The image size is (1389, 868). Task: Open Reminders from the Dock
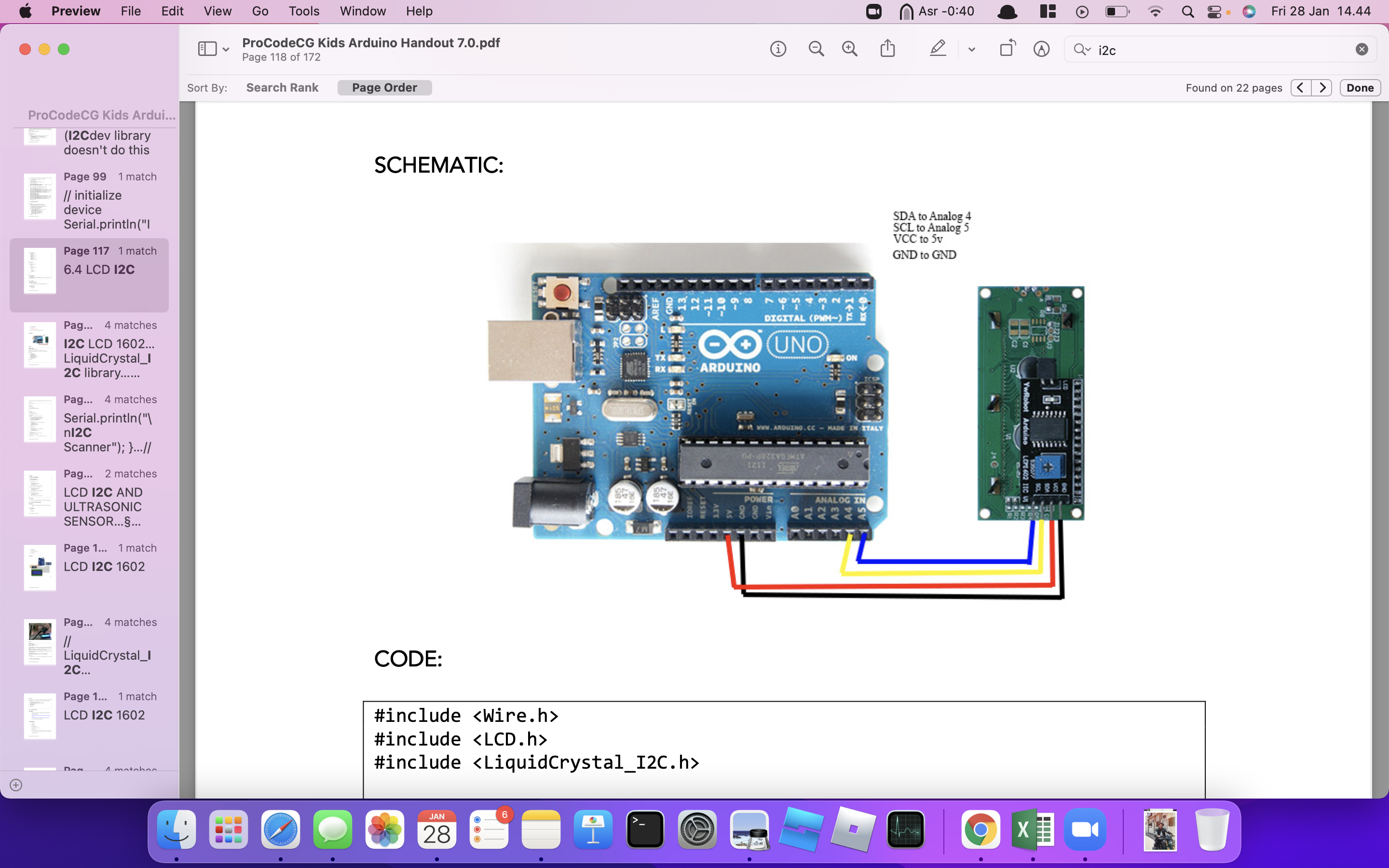[x=489, y=829]
